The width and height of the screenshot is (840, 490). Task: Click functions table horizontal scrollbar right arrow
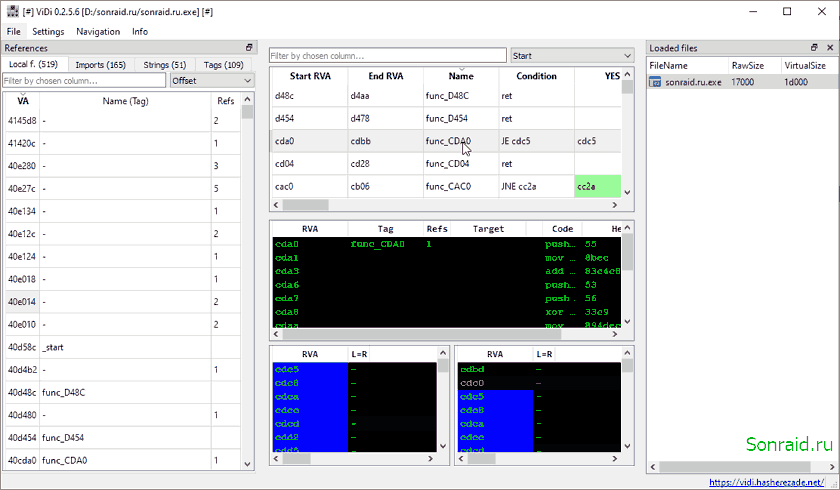[614, 205]
